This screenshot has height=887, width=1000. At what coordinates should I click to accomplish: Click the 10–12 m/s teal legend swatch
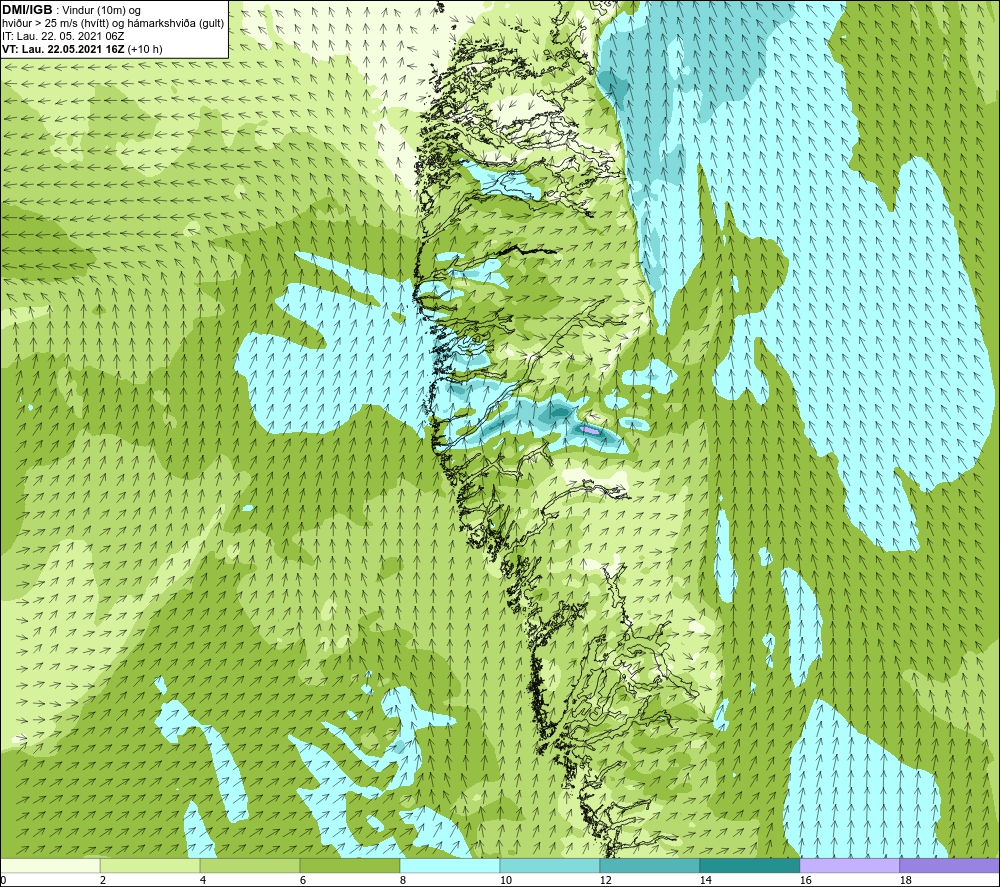pyautogui.click(x=550, y=865)
